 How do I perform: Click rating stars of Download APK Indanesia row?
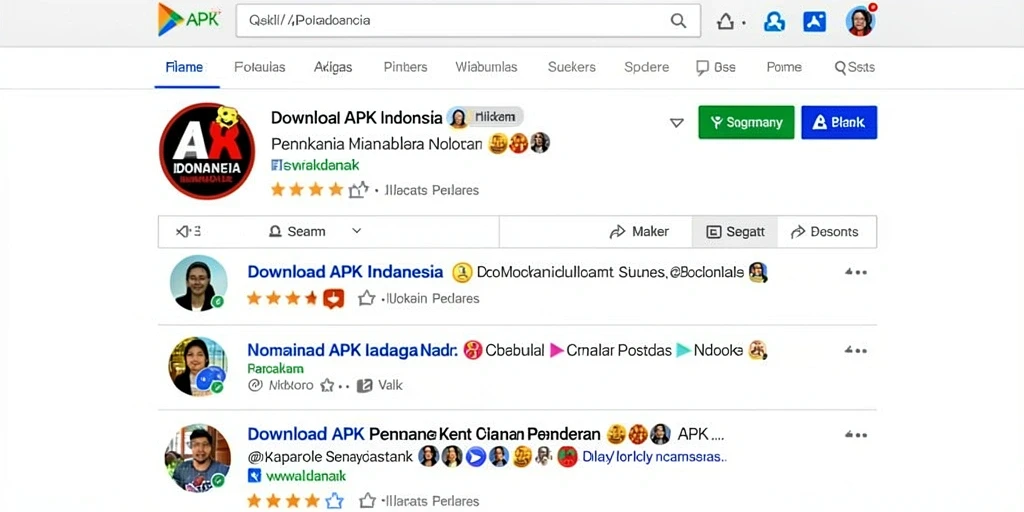(281, 298)
